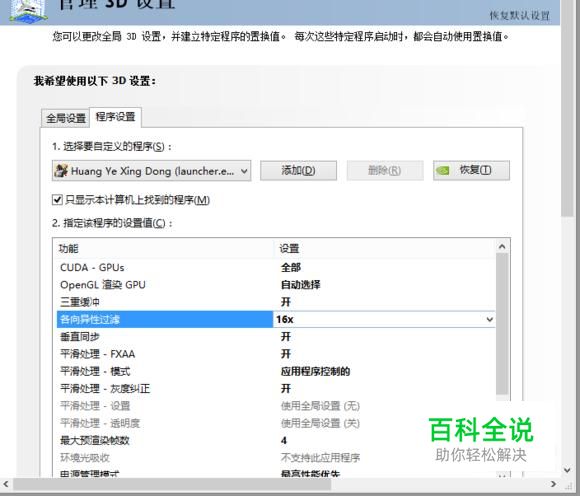The width and height of the screenshot is (580, 496).
Task: Click the 删除(R) button
Action: pos(385,171)
